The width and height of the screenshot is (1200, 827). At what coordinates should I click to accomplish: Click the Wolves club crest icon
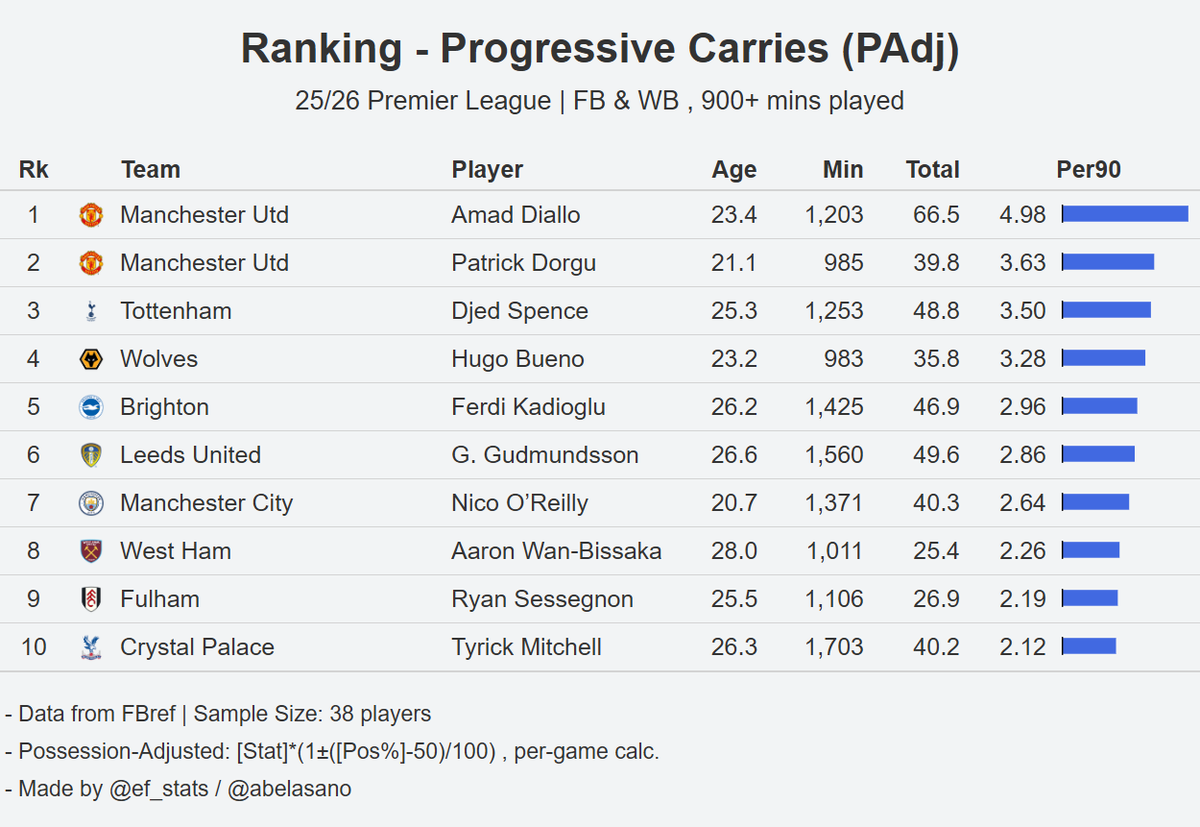(x=91, y=359)
